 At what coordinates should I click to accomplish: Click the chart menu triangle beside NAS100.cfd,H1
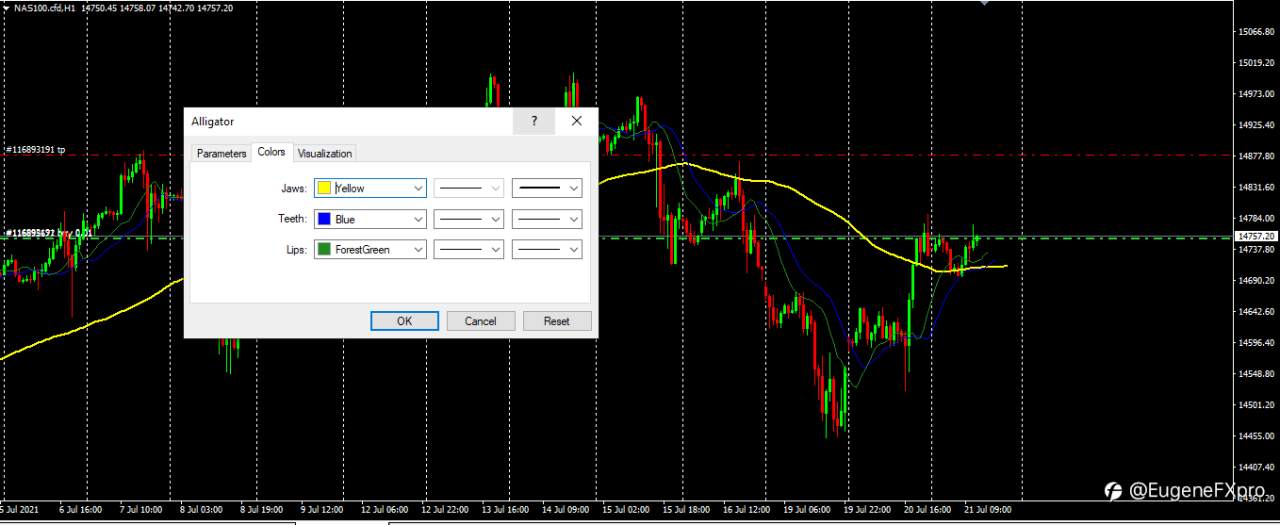pyautogui.click(x=5, y=6)
